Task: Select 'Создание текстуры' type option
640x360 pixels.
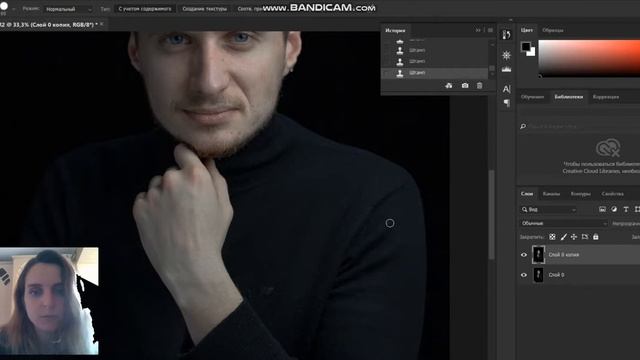Action: coord(204,9)
